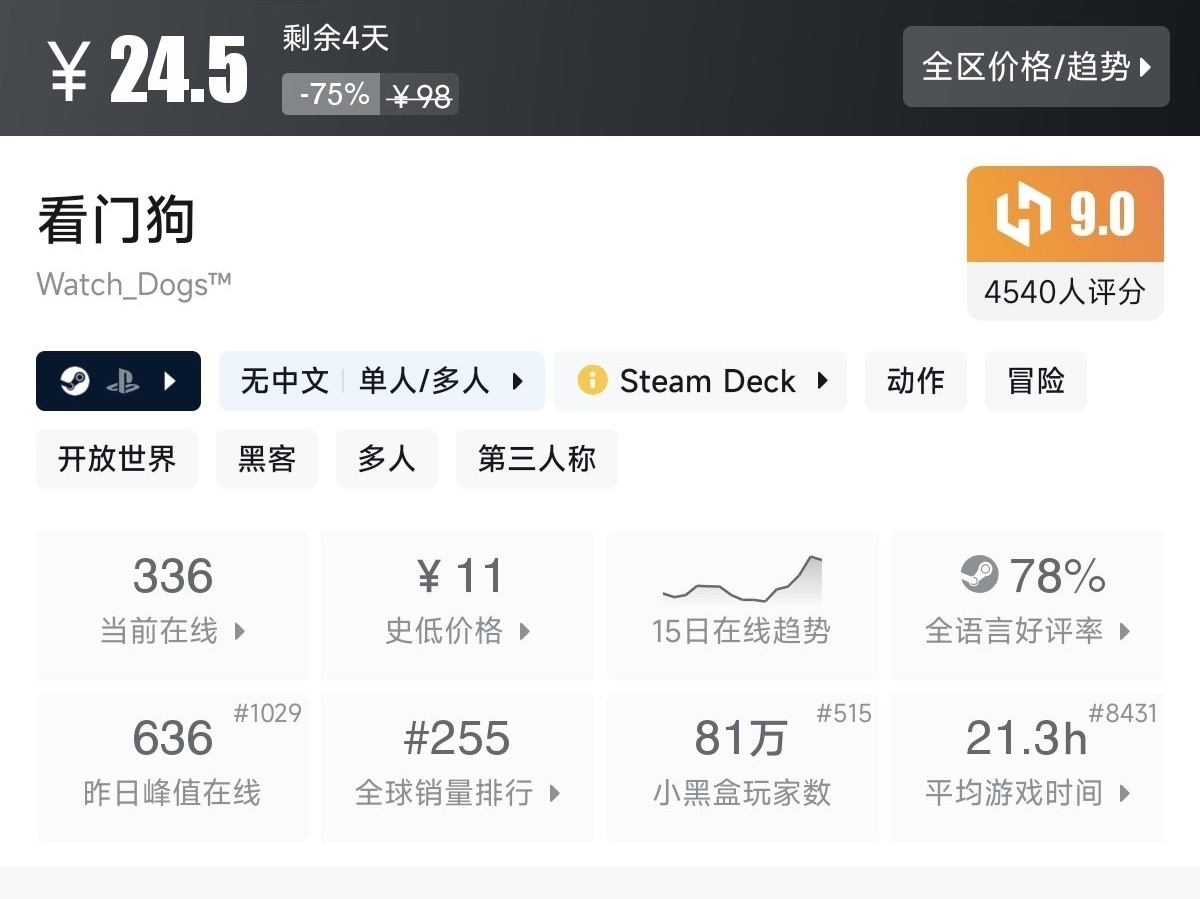Click the Steam platform icon
Image resolution: width=1200 pixels, height=899 pixels.
pos(75,381)
